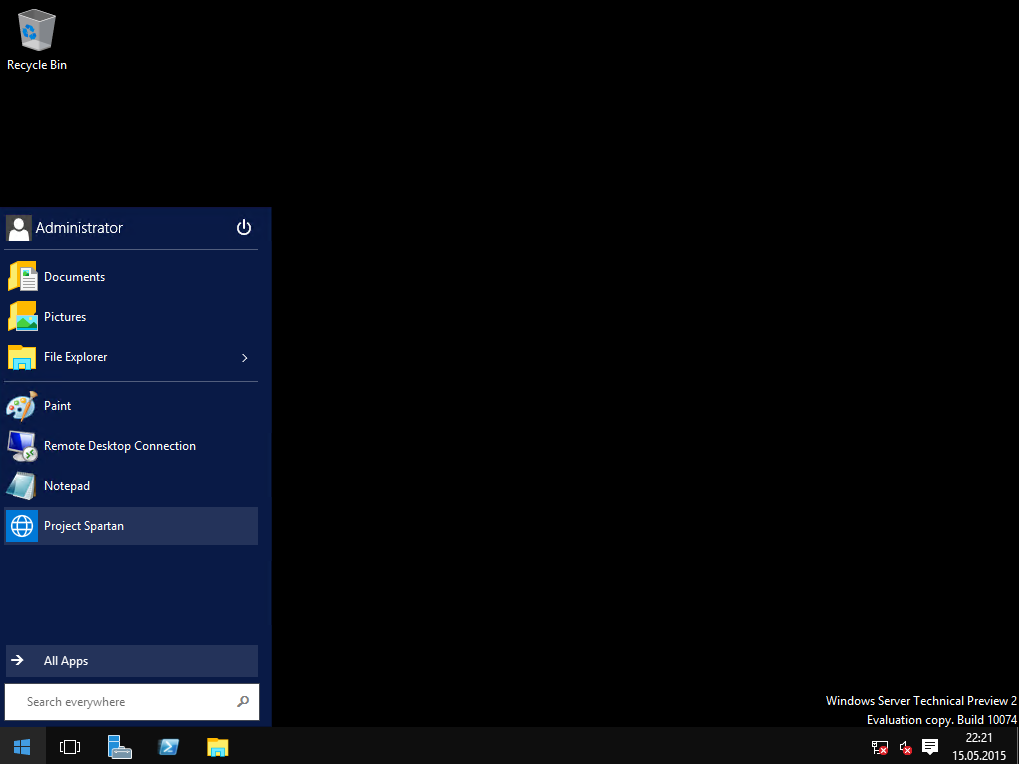
Task: Click the search magnifier icon
Action: [x=243, y=702]
